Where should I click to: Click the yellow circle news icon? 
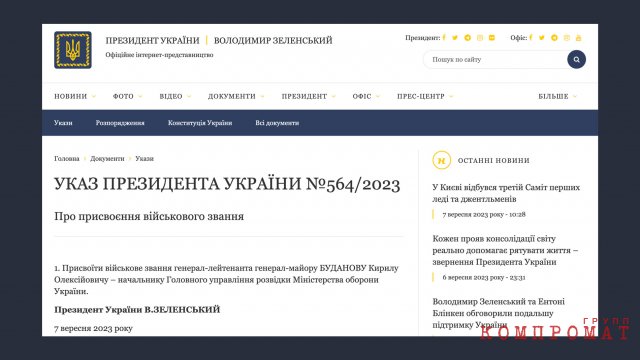pos(442,160)
